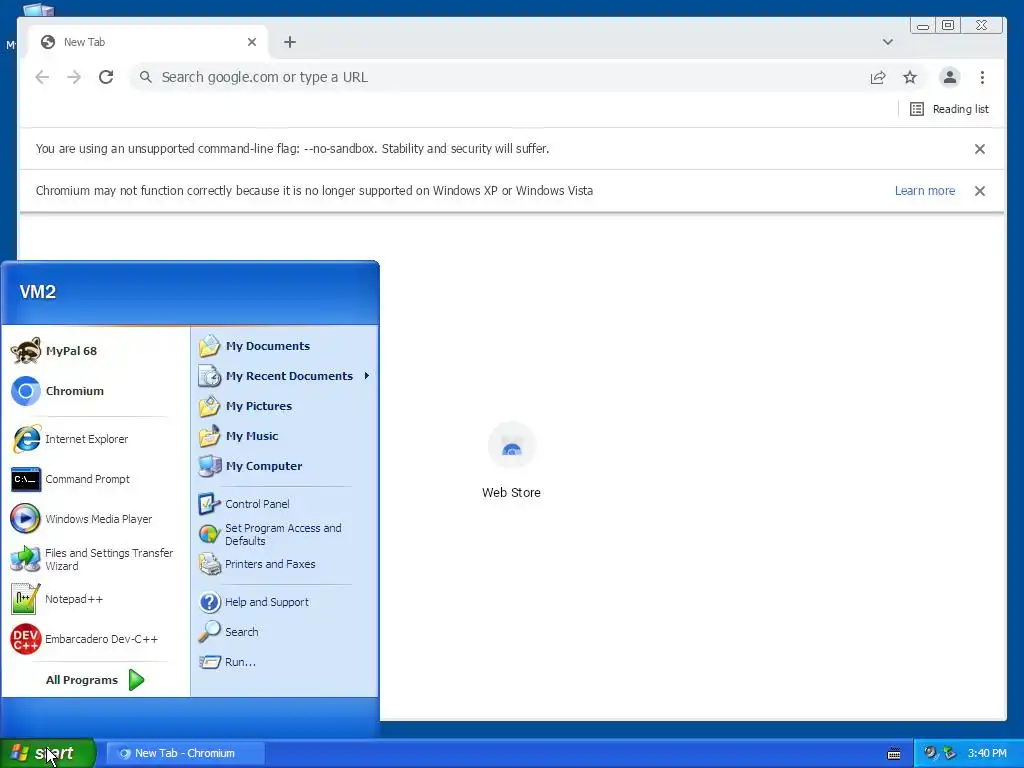Image resolution: width=1024 pixels, height=768 pixels.
Task: Click the network tray icon beside clock
Action: tap(950, 753)
